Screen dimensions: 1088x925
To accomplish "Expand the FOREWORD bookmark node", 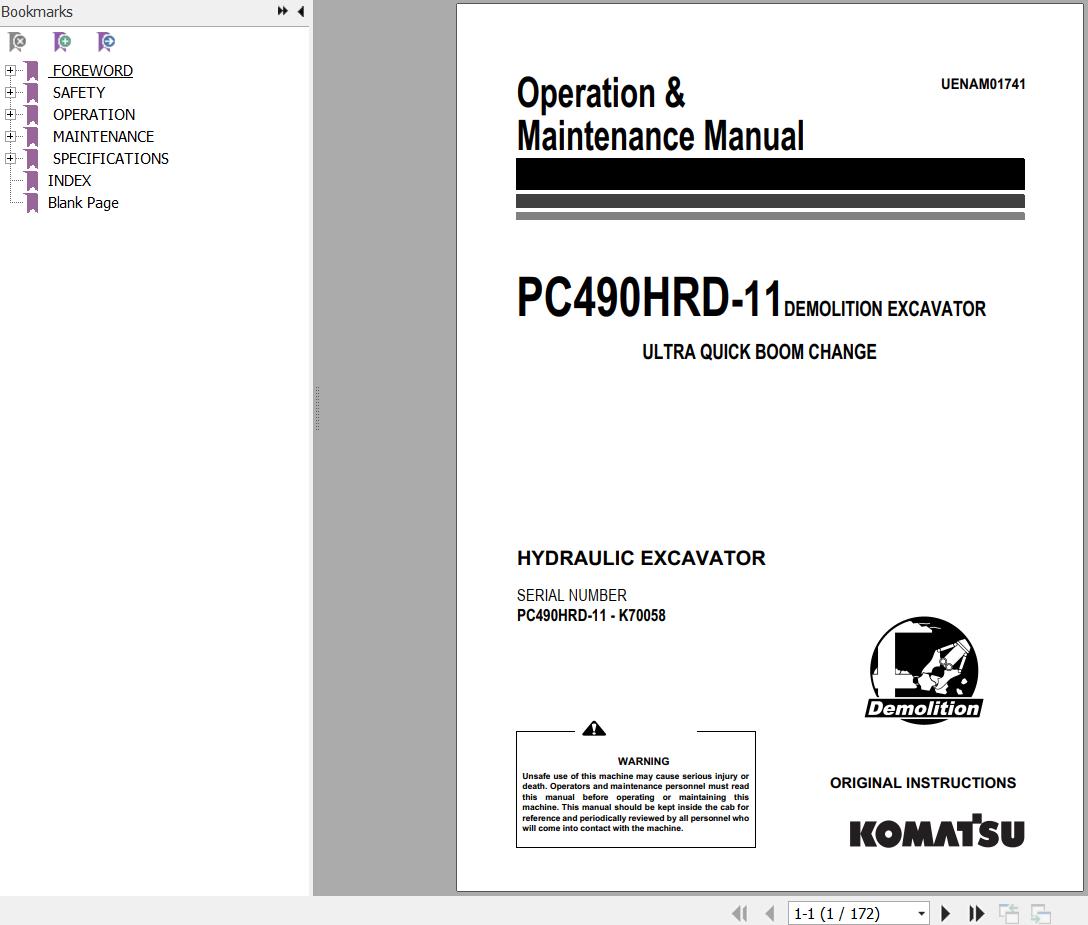I will click(10, 70).
